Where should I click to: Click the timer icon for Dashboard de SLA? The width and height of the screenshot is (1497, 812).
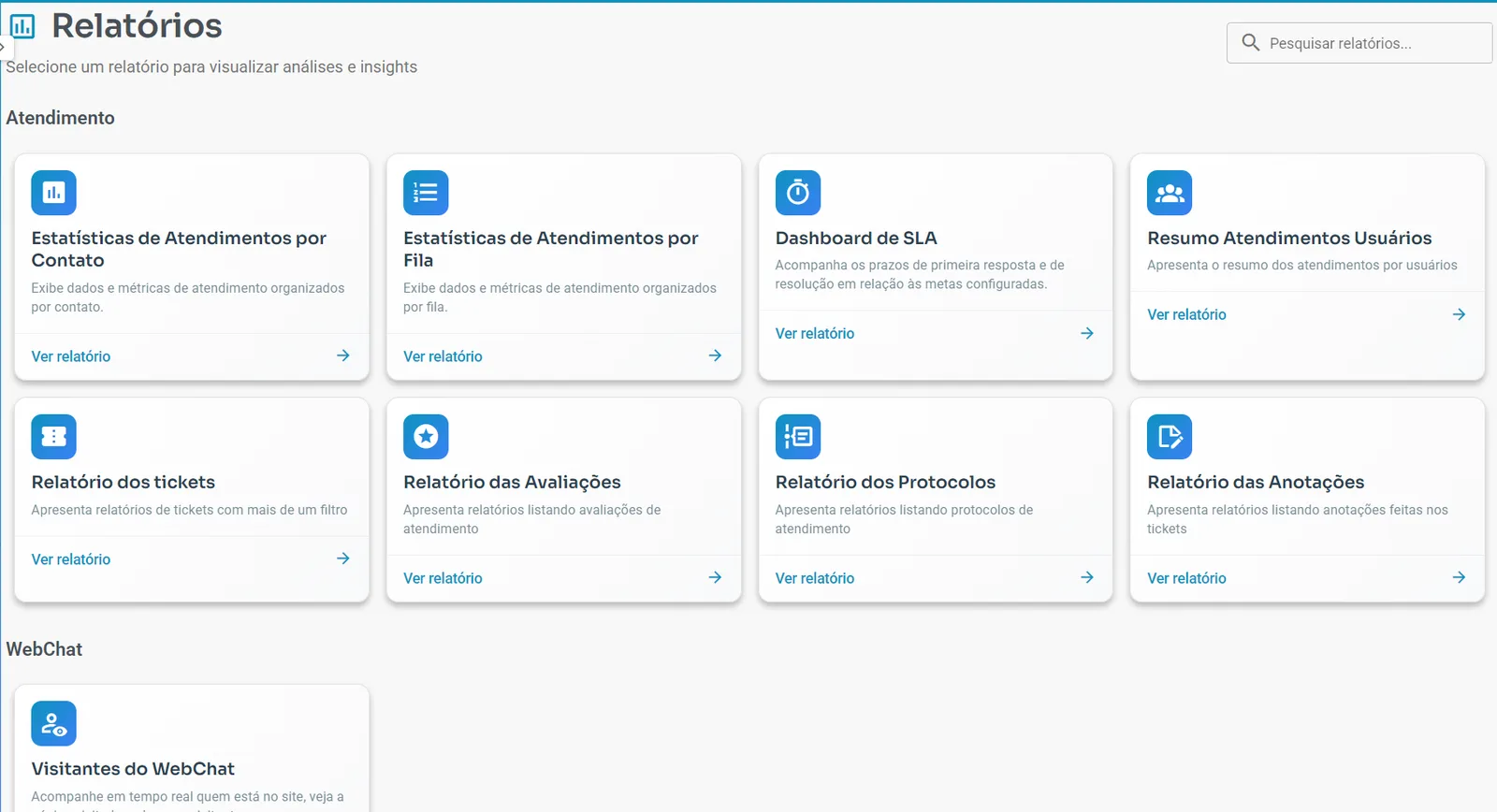(x=798, y=193)
